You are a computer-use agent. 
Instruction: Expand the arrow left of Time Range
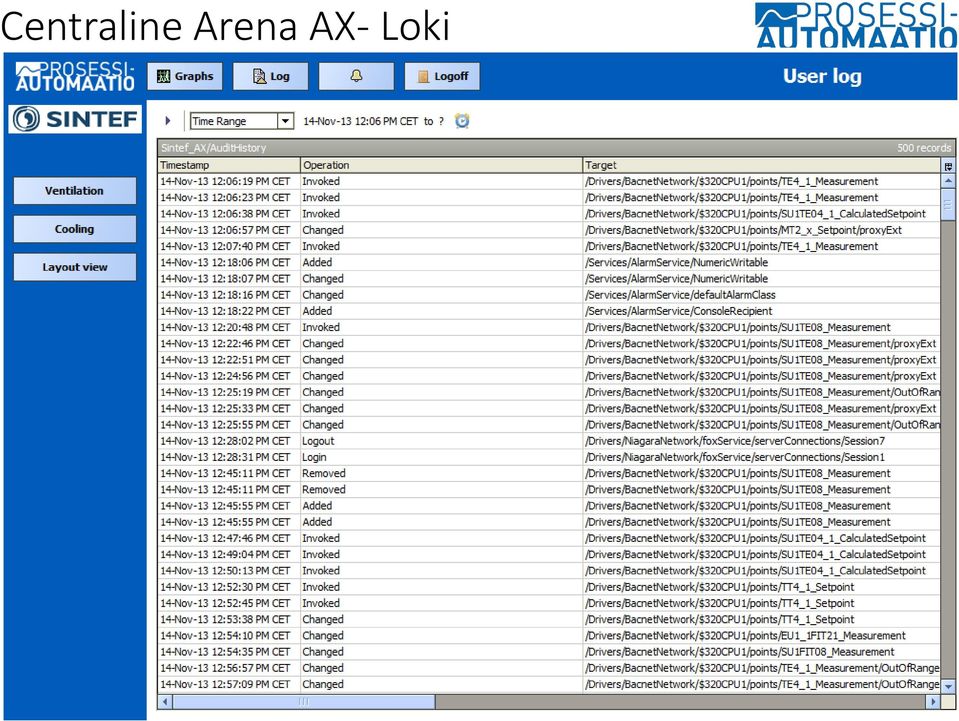pos(168,121)
